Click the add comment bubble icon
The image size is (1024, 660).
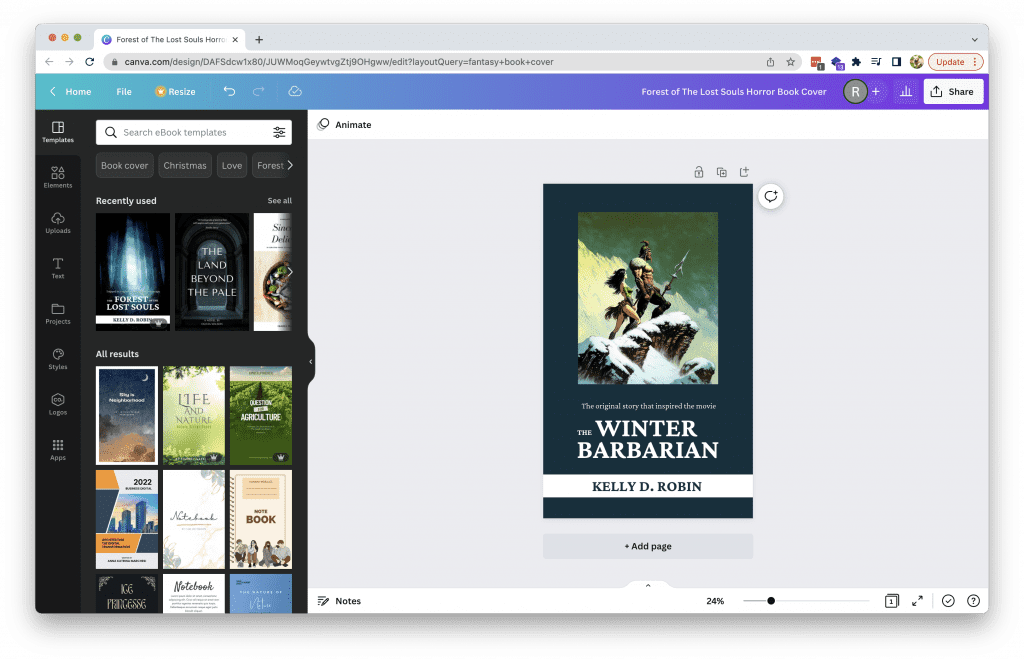(770, 196)
